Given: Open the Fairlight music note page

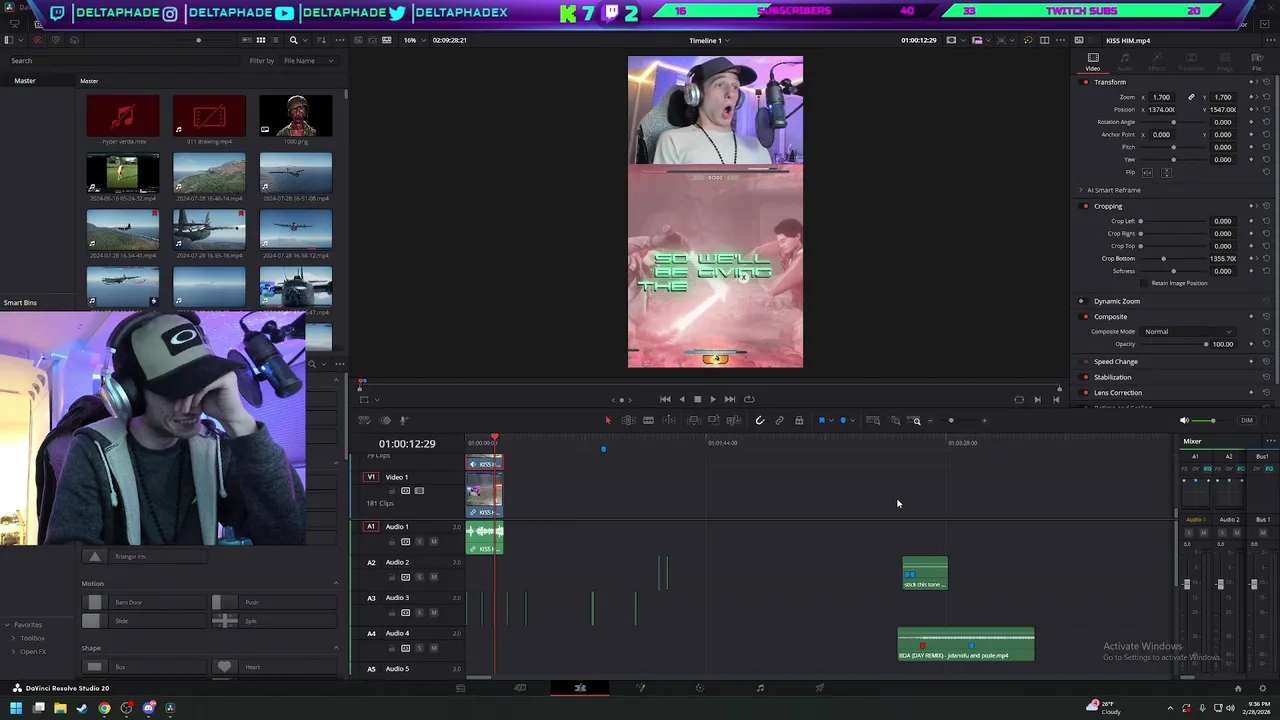Looking at the screenshot, I should (x=760, y=688).
